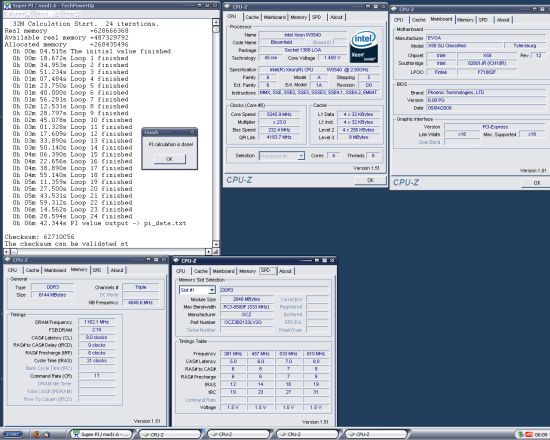This screenshot has width=550, height=440.
Task: Click the Loop 24 finished log line
Action: [72, 216]
